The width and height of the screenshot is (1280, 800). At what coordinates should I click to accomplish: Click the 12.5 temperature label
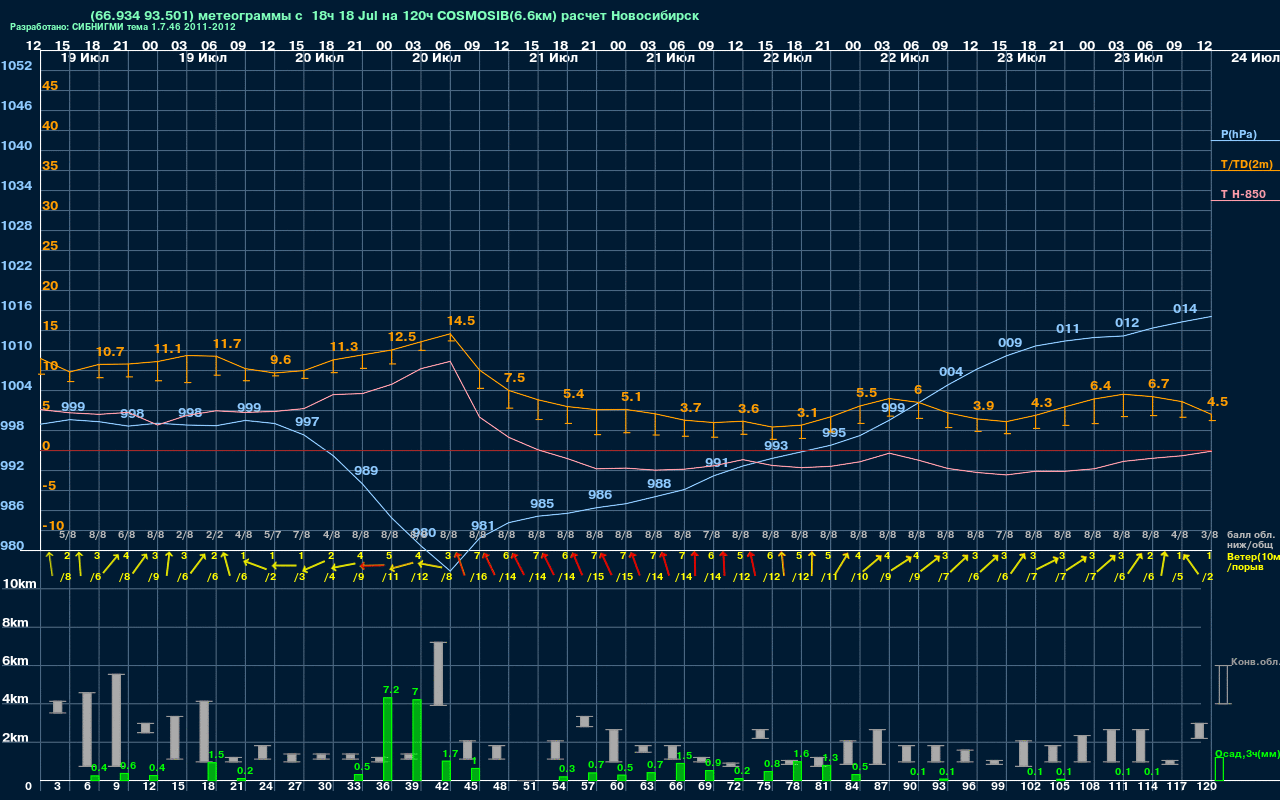coord(402,337)
